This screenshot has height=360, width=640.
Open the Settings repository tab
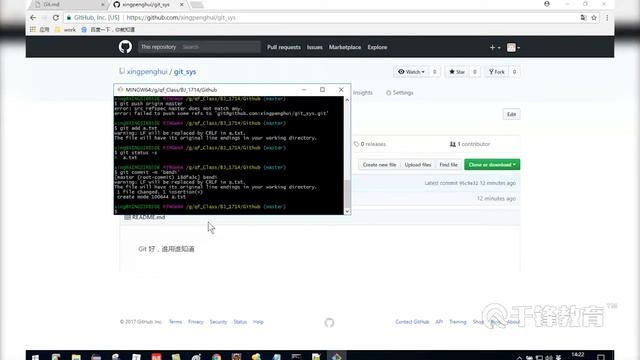[400, 93]
